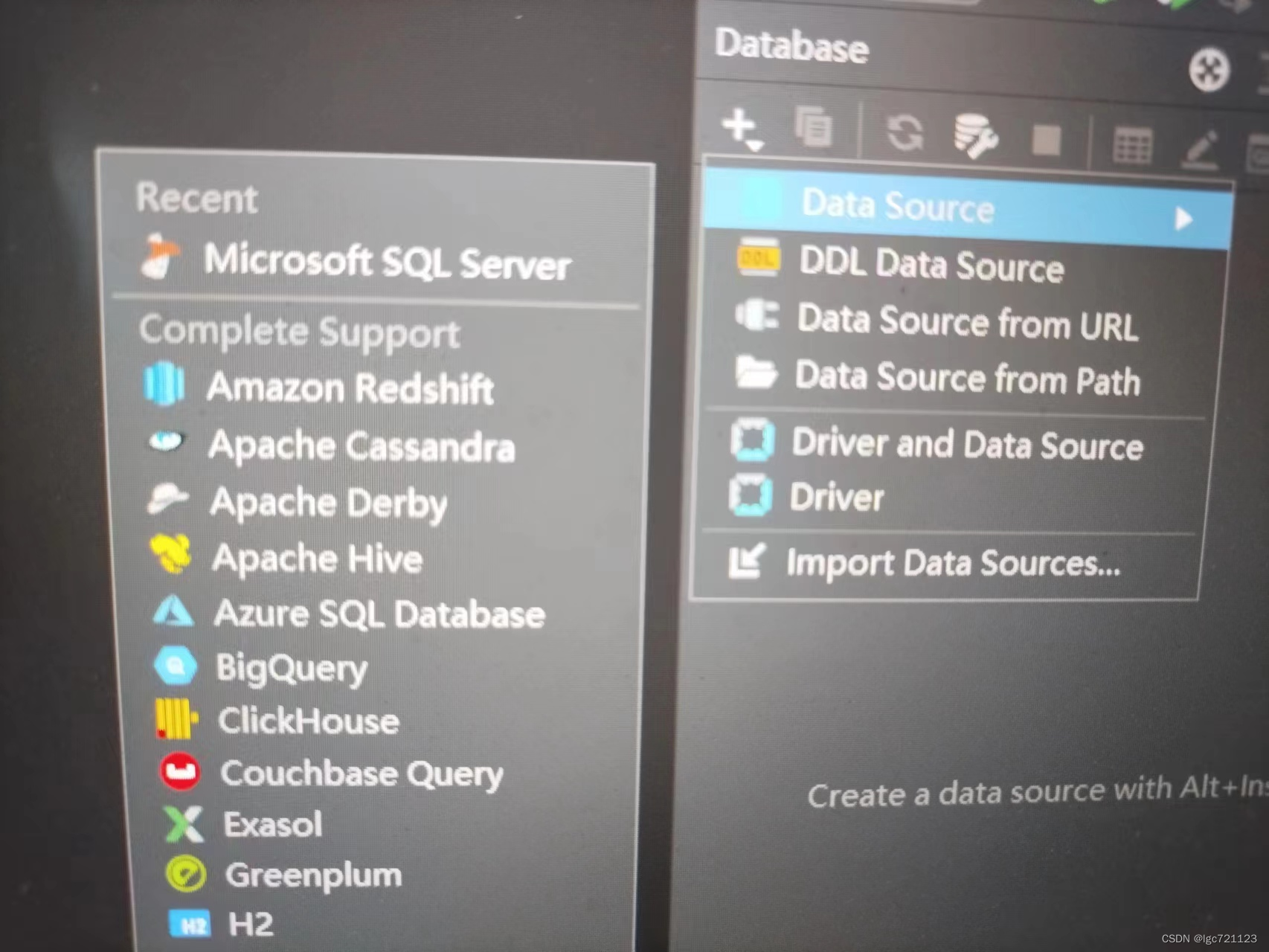Open Data Source Properties wrench icon
1269x952 pixels.
(975, 135)
